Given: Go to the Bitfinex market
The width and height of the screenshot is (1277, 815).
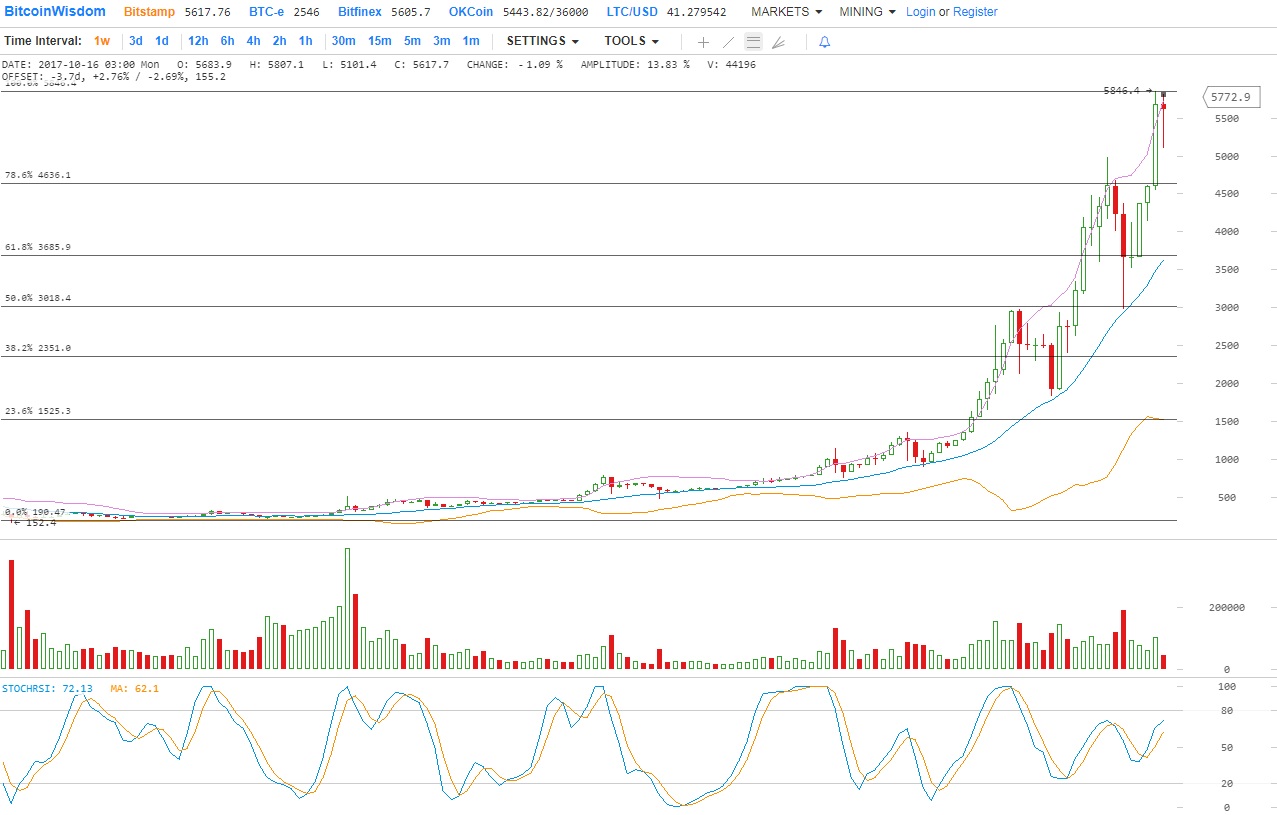Looking at the screenshot, I should (359, 12).
